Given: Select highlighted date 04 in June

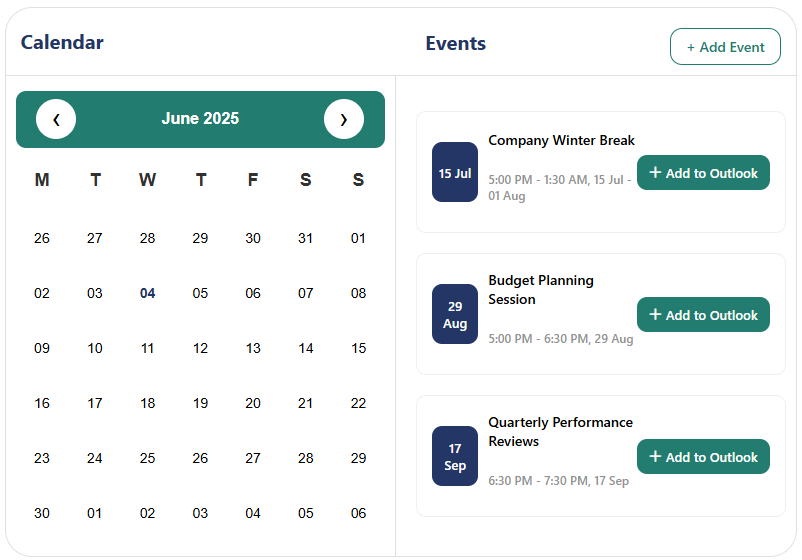Looking at the screenshot, I should pos(147,294).
